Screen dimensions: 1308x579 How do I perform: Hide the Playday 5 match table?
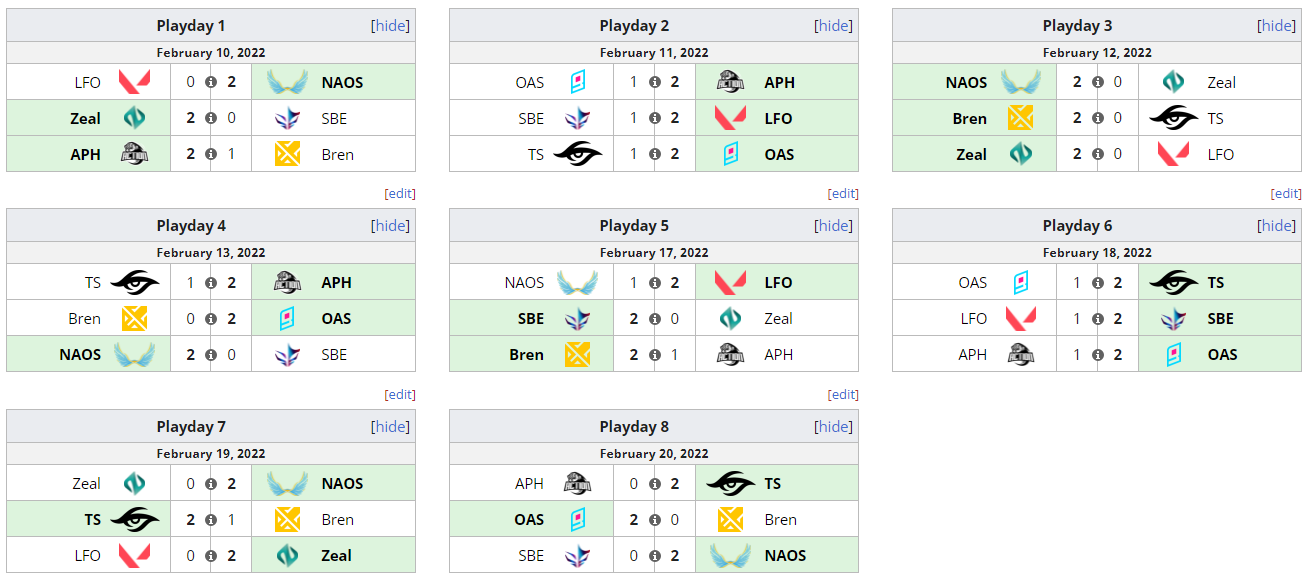pyautogui.click(x=833, y=226)
